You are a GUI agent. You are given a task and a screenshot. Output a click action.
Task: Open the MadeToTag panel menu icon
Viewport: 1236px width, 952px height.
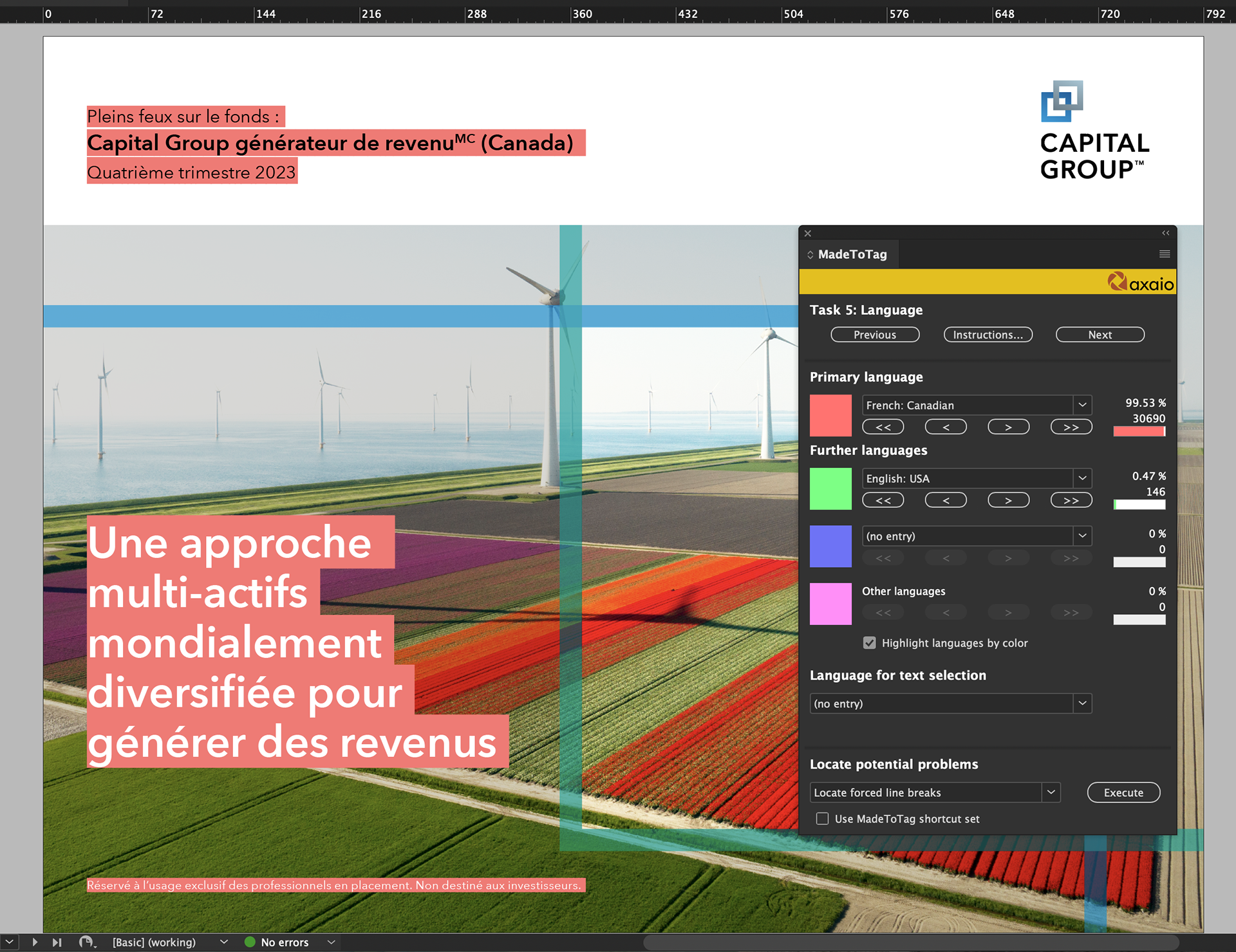coord(1165,254)
